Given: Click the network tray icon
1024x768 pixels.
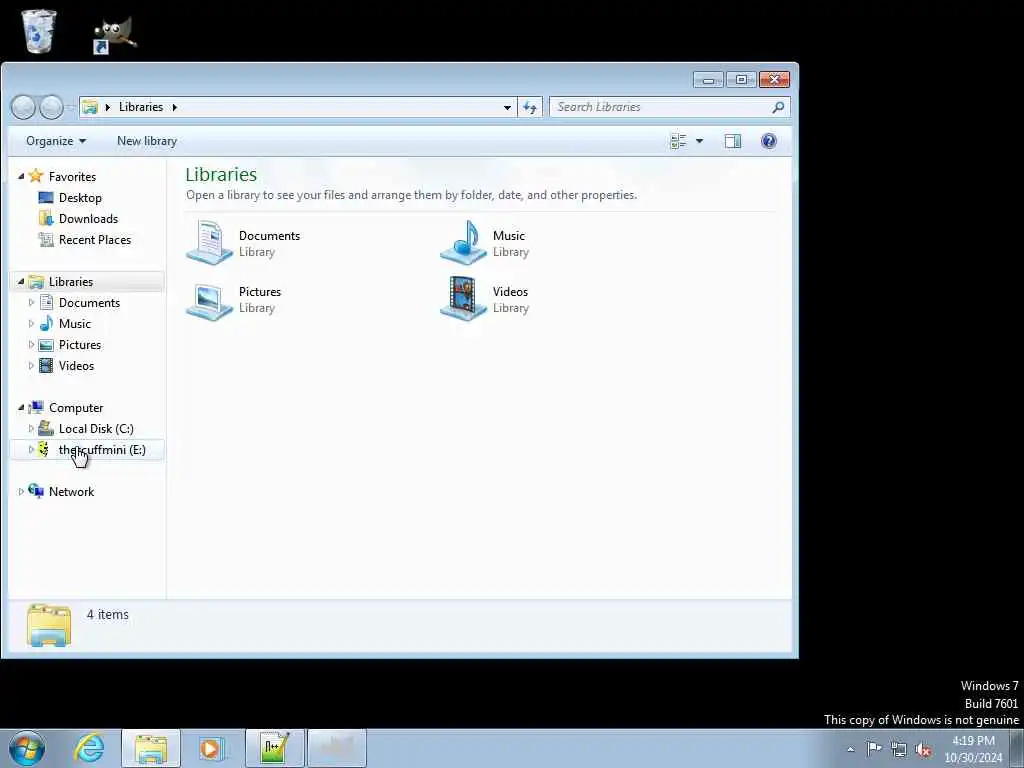Looking at the screenshot, I should coord(899,749).
